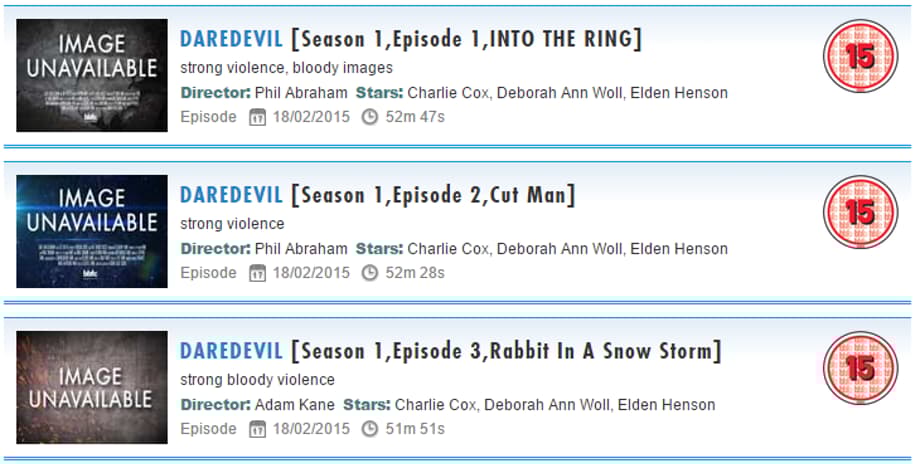Screen dimensions: 920x468
Task: Click the strong bloody violence description text
Action: coord(257,380)
